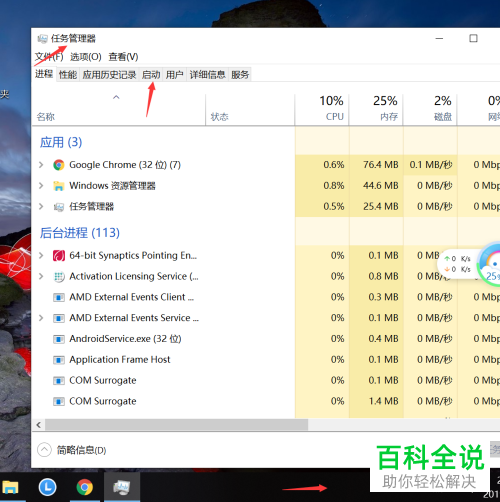Select the COM Surrogate 1.4 MB row
Screen dimensions: 500x502
(x=266, y=401)
